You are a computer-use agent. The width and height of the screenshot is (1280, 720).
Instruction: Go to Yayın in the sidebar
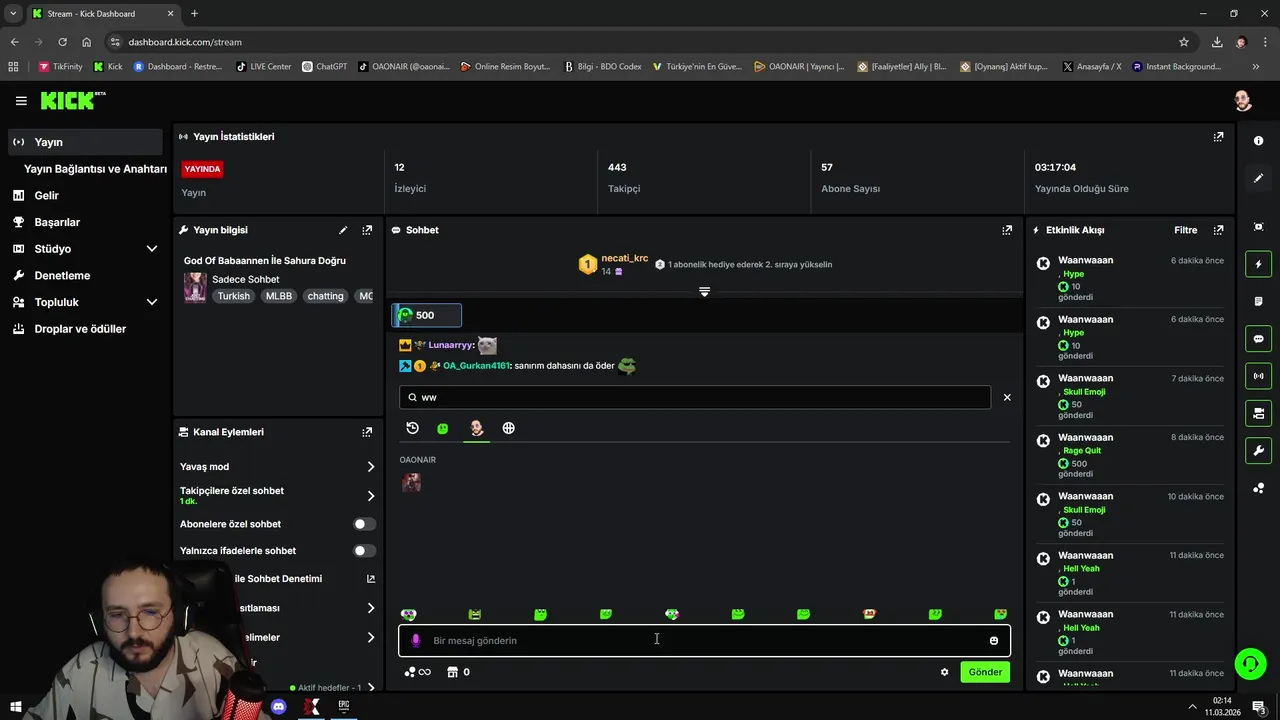tap(85, 142)
